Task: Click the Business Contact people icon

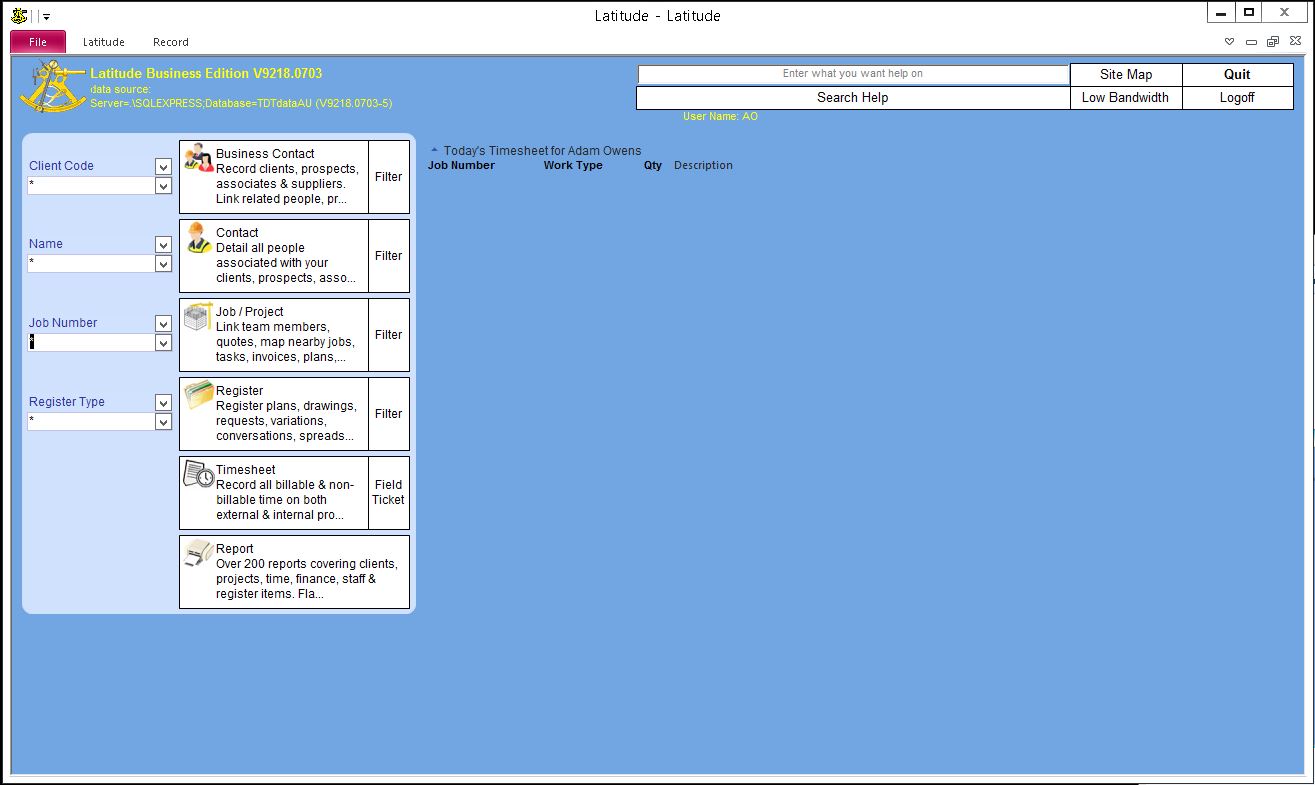Action: coord(199,158)
